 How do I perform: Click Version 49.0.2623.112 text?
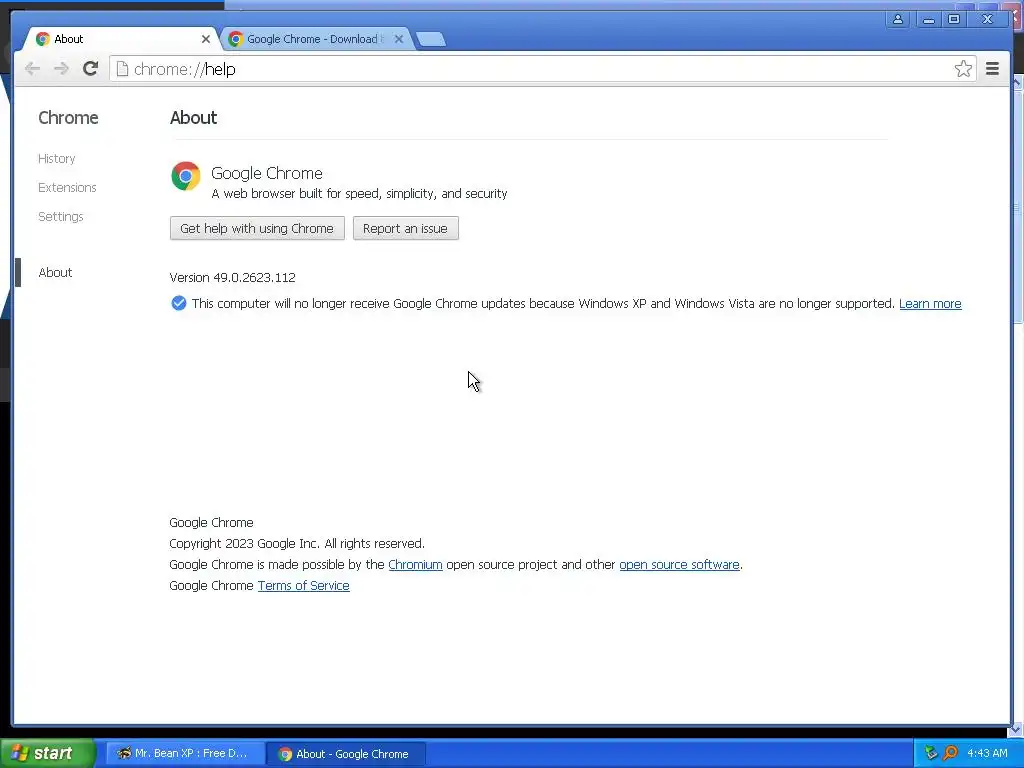pyautogui.click(x=232, y=278)
